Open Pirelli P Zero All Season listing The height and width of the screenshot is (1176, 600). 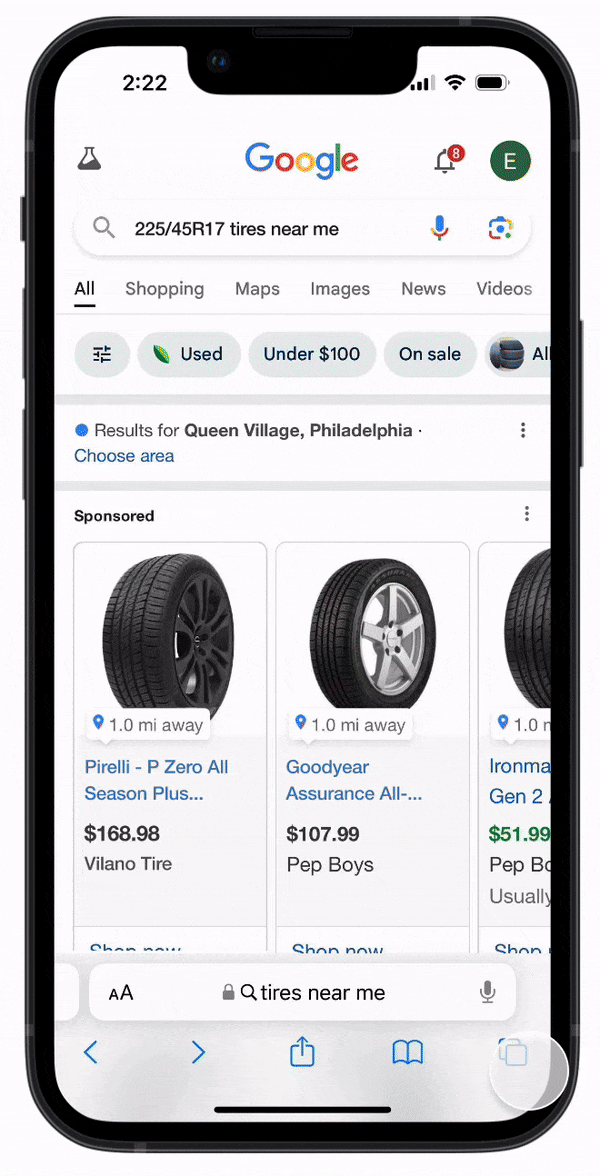point(157,780)
